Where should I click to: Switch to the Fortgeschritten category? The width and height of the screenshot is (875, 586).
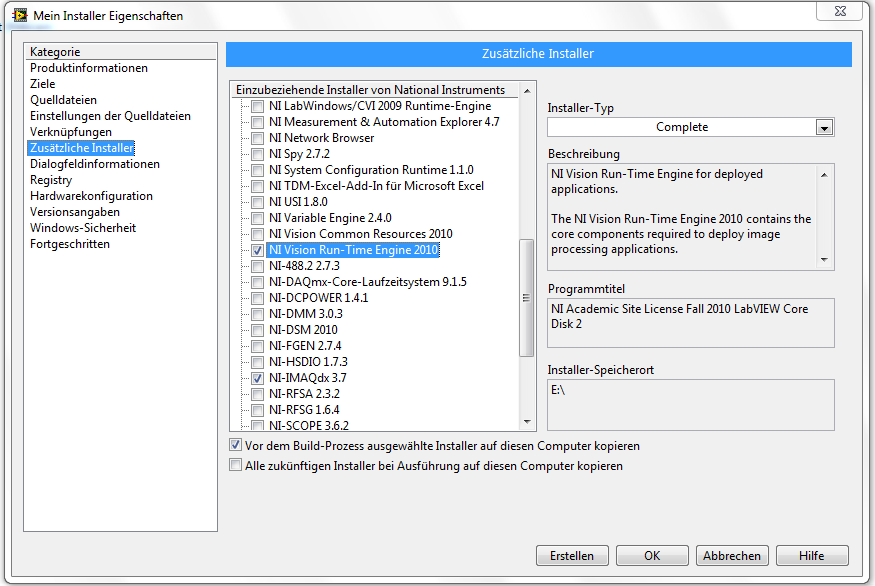click(x=70, y=244)
